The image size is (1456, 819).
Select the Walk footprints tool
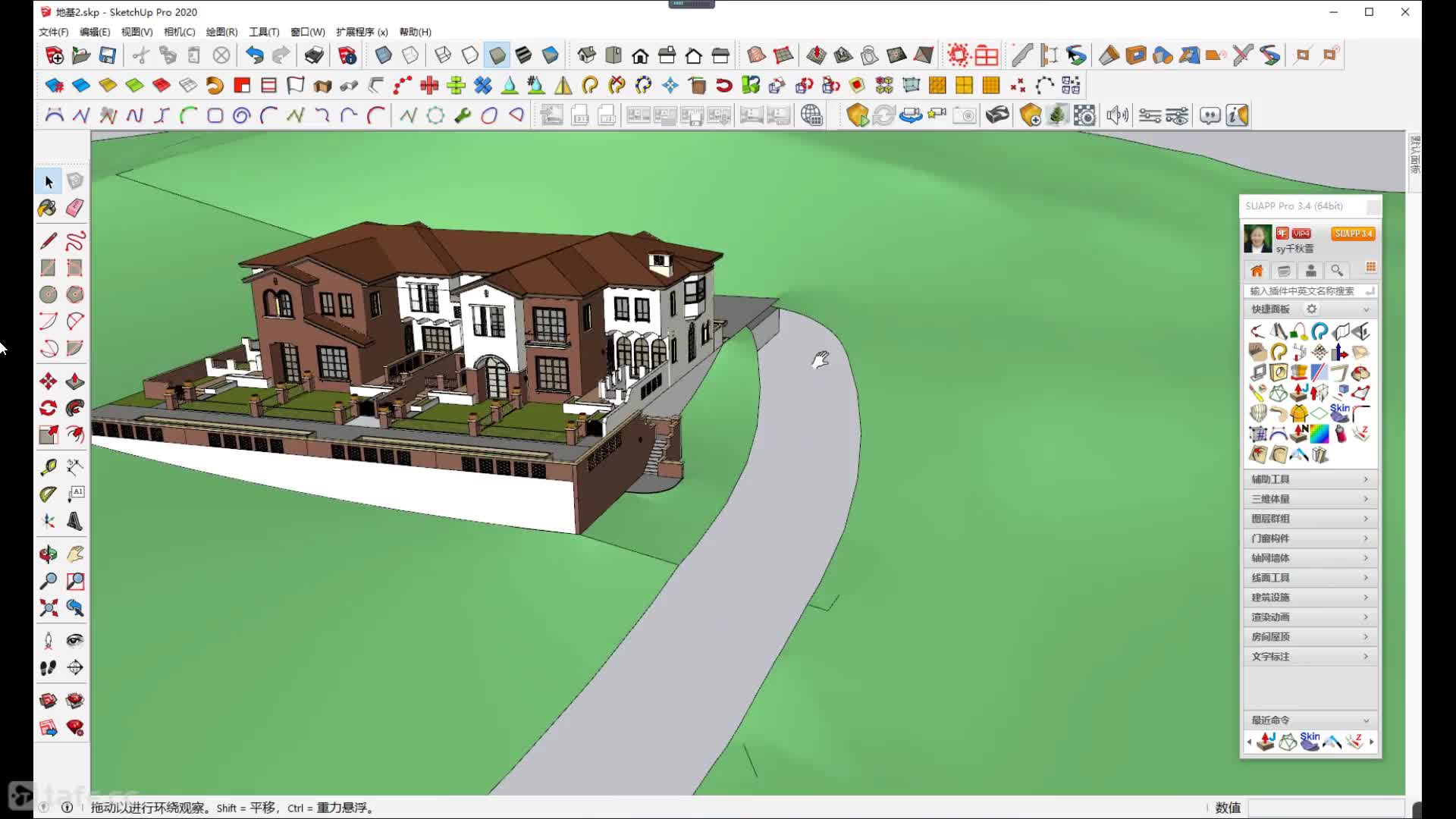(48, 668)
